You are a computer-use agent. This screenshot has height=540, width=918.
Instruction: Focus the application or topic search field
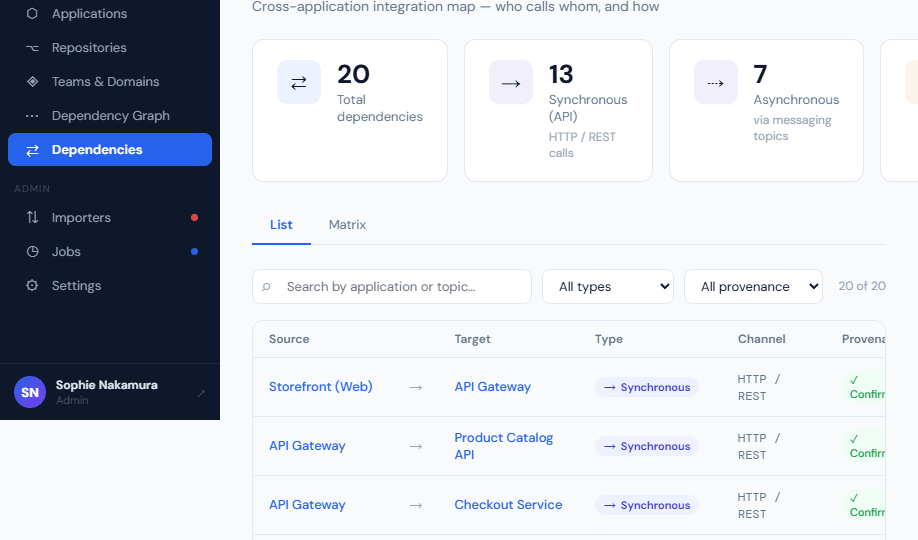[392, 286]
